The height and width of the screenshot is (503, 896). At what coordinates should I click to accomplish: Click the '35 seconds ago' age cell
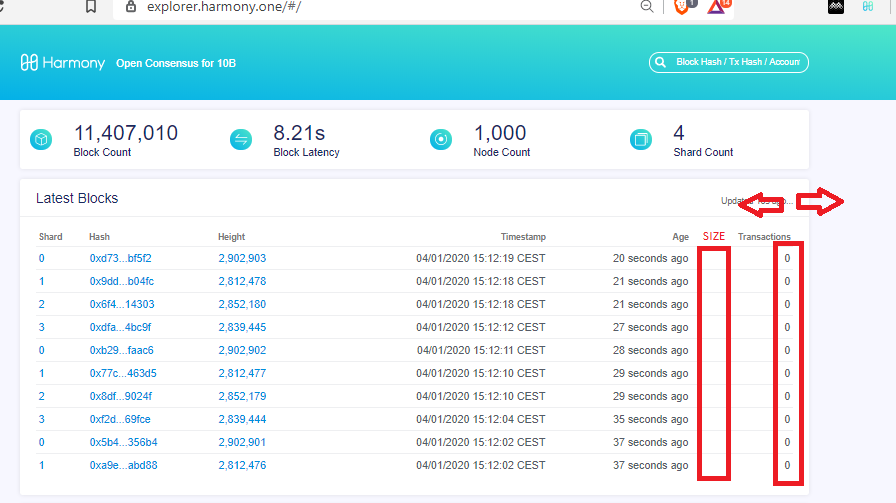650,419
